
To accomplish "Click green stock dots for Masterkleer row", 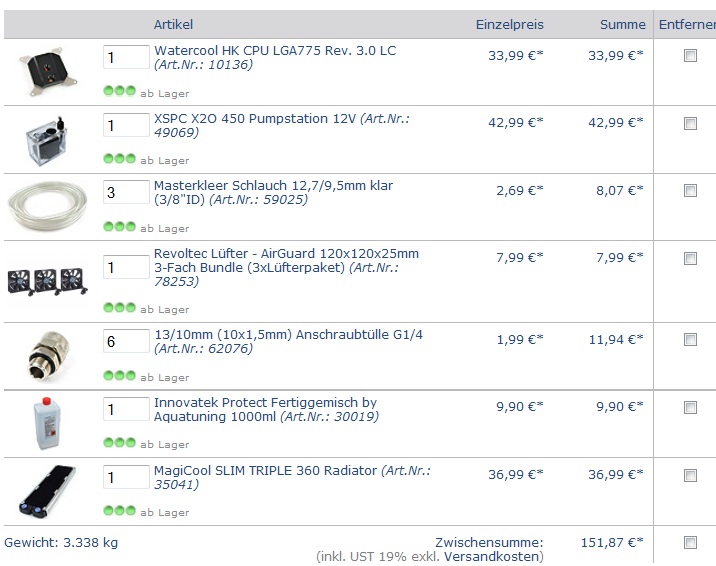I will coord(120,226).
